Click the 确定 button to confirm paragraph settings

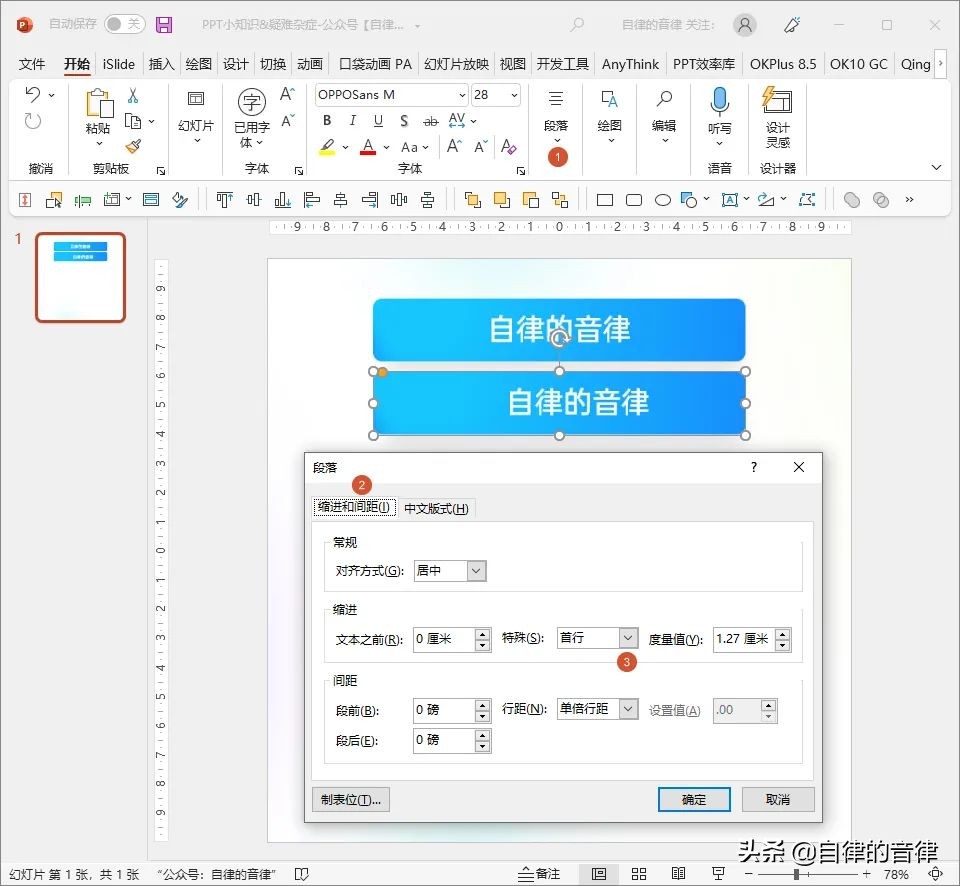(x=693, y=799)
